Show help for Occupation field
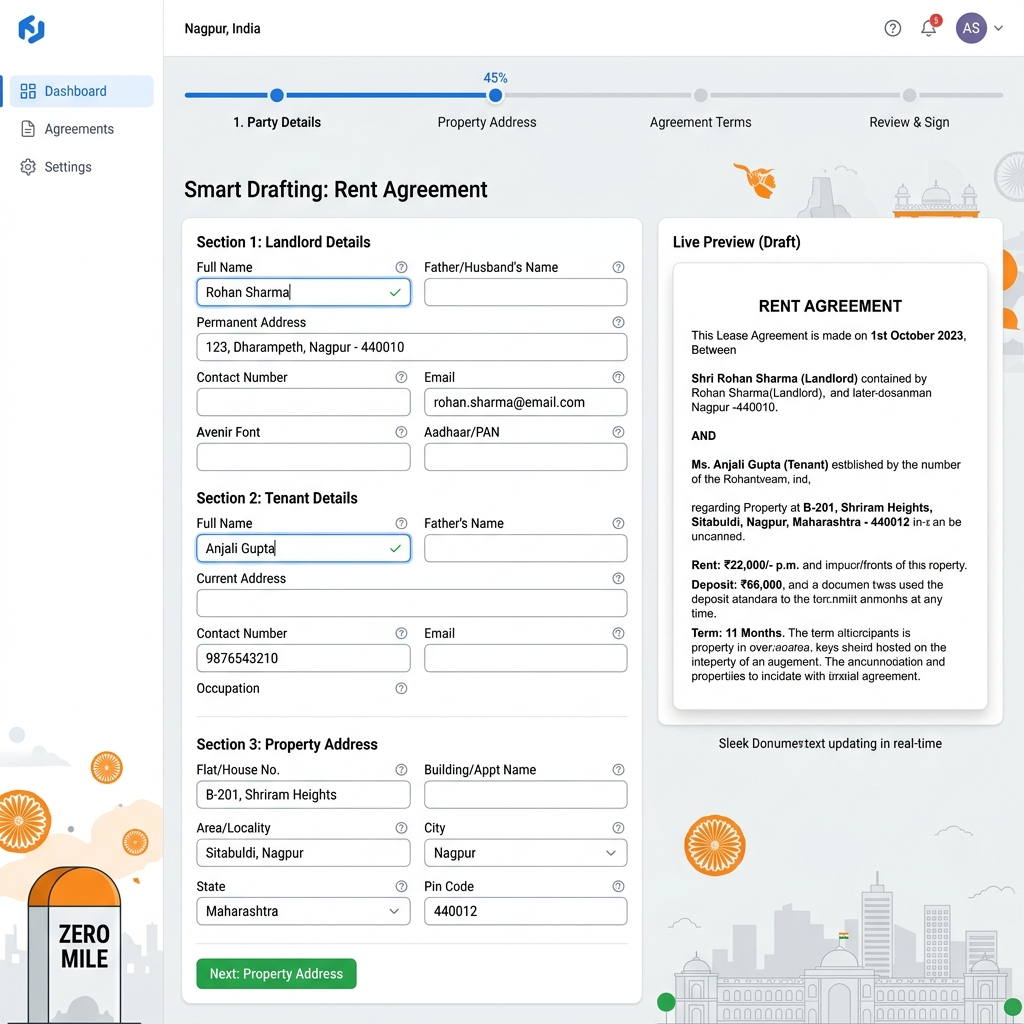Image resolution: width=1024 pixels, height=1024 pixels. [x=401, y=688]
